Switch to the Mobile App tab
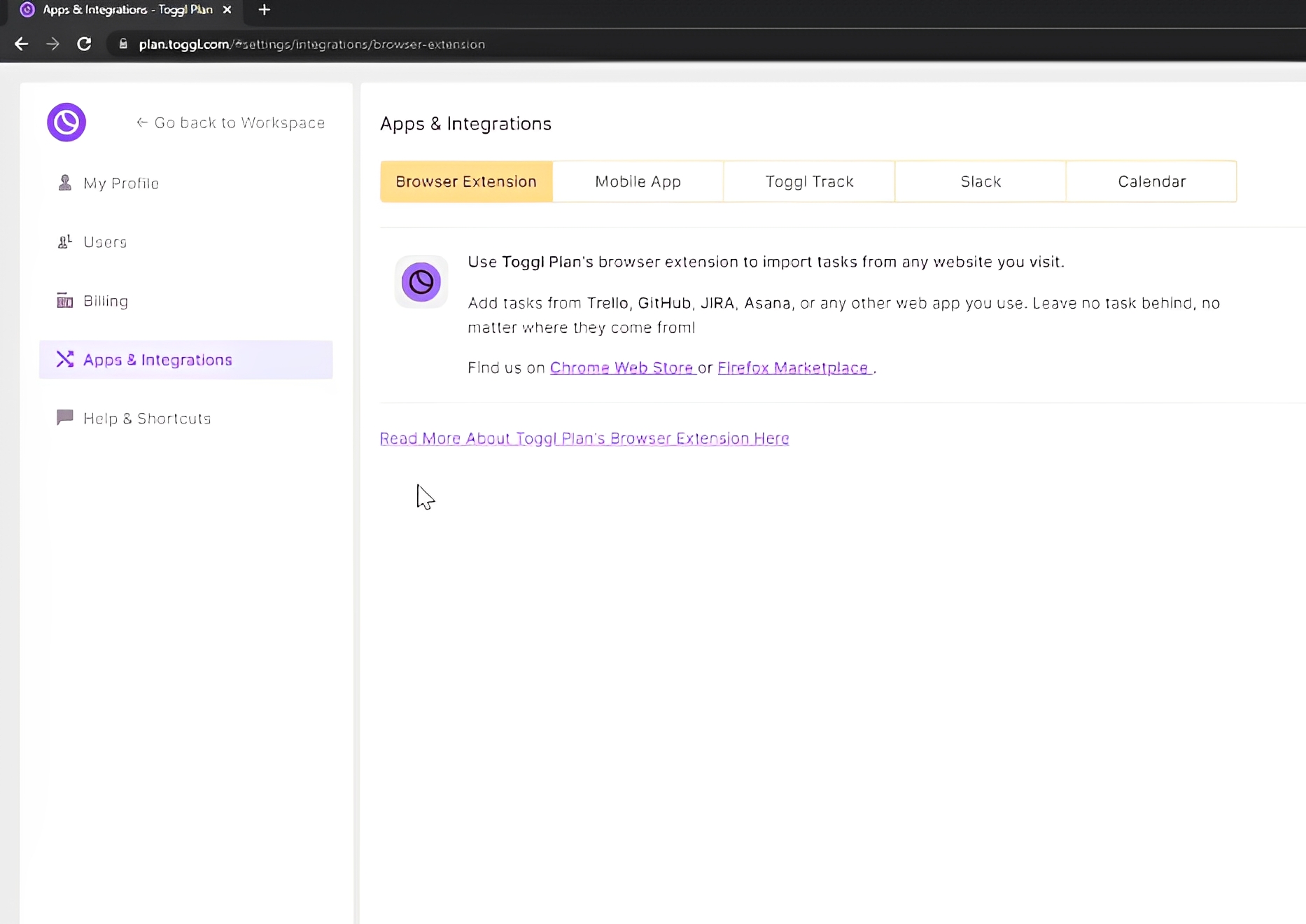This screenshot has width=1306, height=924. (638, 181)
